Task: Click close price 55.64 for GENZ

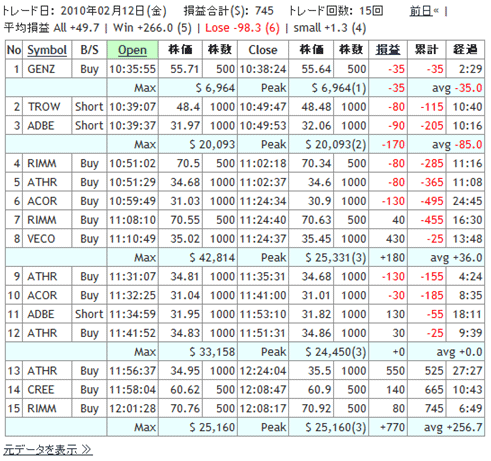Action: (316, 69)
